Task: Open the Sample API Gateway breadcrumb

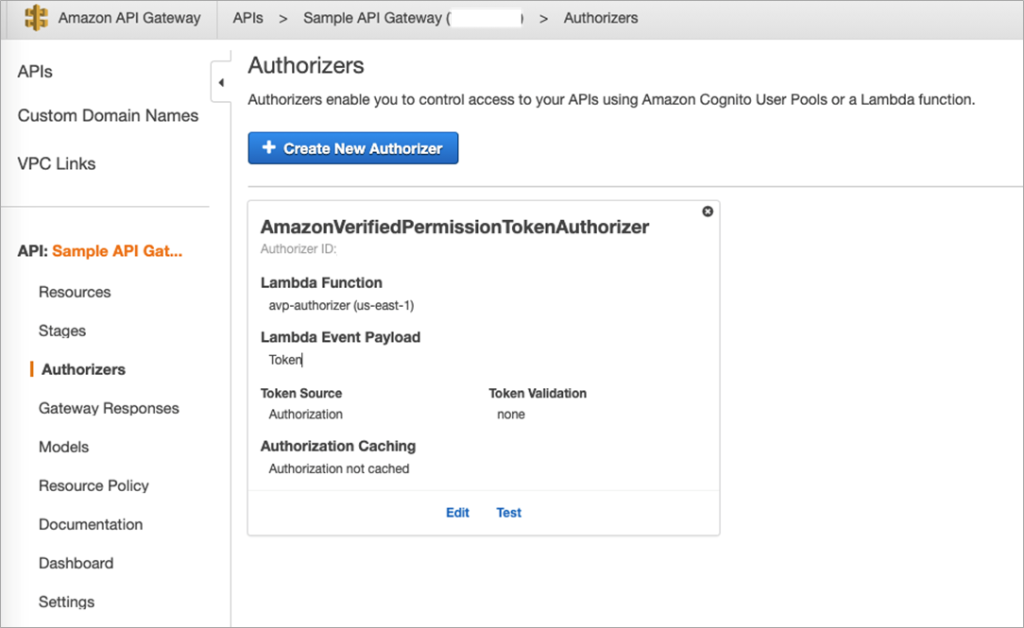Action: 373,18
